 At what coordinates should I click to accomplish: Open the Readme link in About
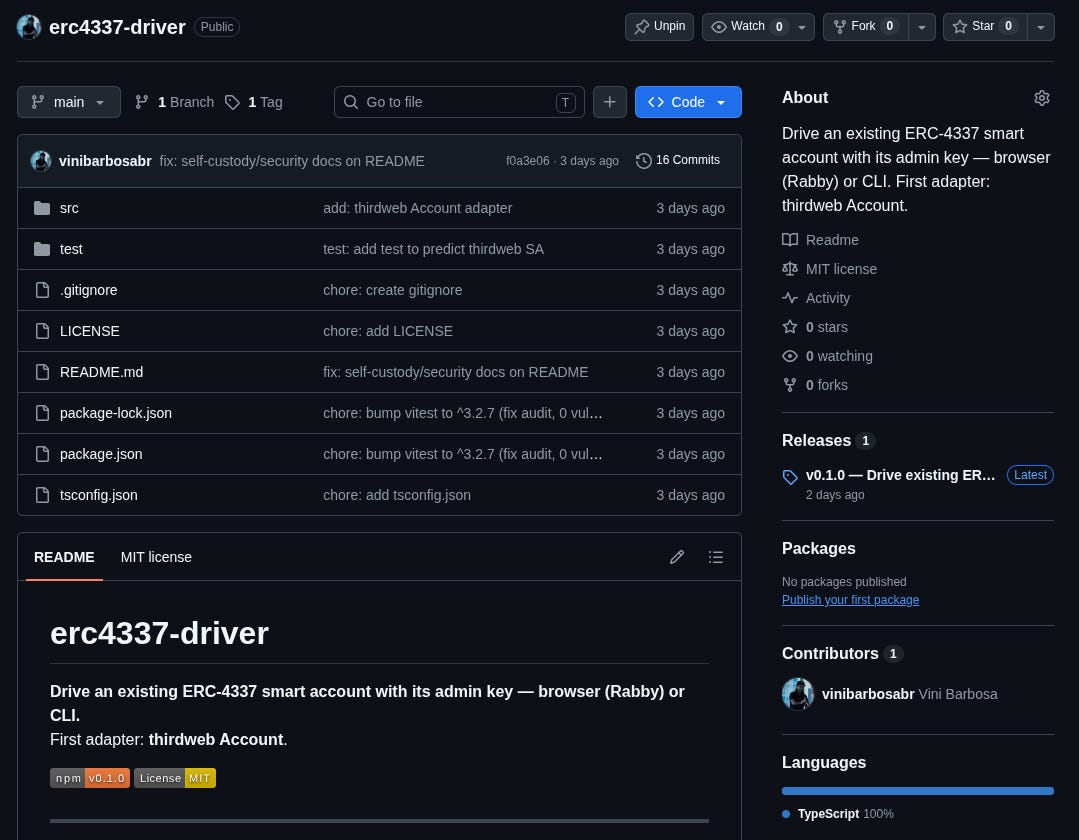click(820, 240)
